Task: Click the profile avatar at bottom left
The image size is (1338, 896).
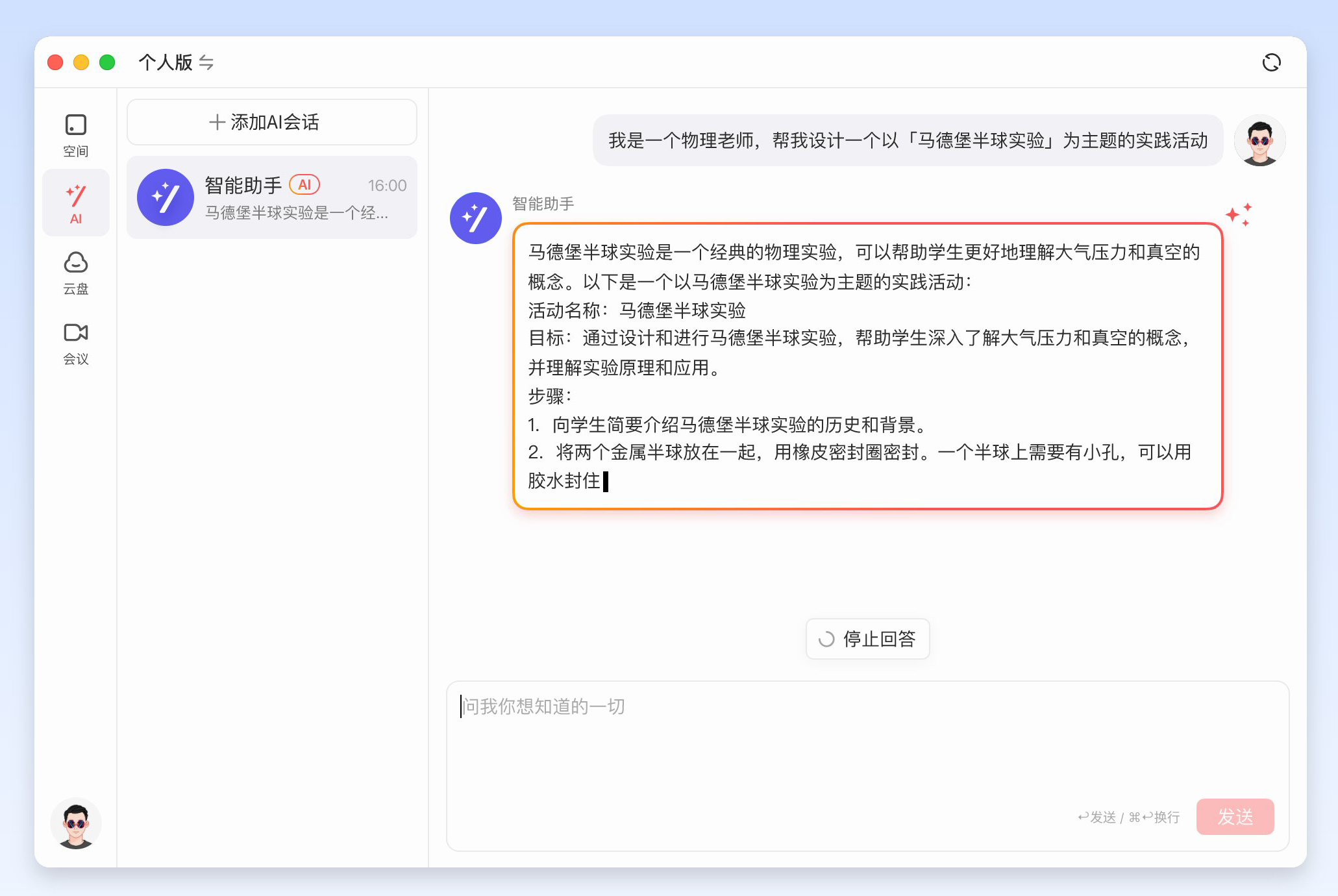Action: coord(75,823)
